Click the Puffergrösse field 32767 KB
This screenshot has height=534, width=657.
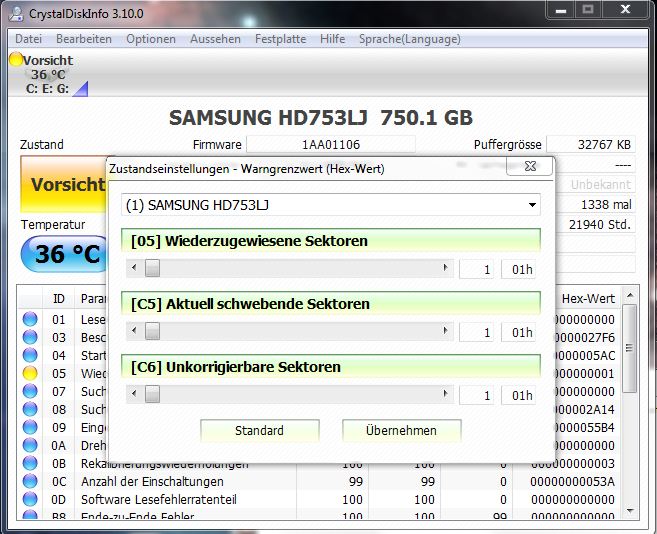[x=591, y=145]
